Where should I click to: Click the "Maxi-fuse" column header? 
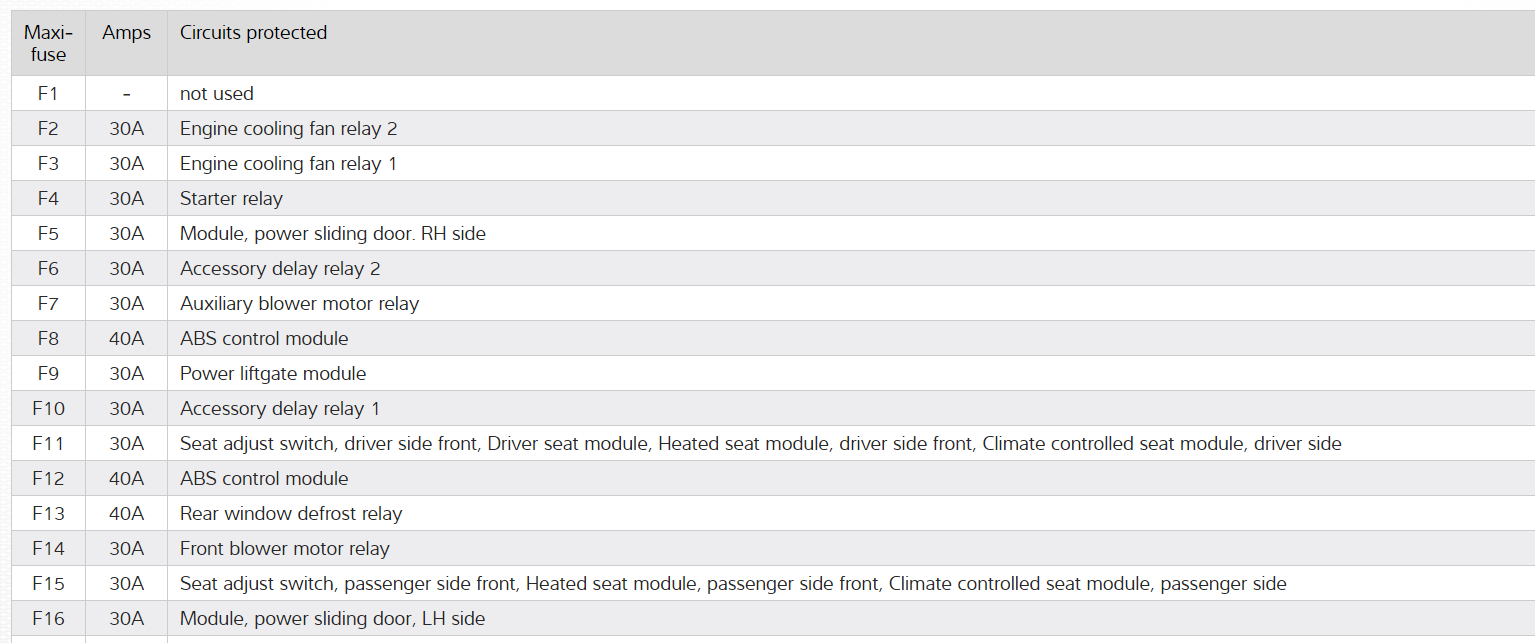48,44
